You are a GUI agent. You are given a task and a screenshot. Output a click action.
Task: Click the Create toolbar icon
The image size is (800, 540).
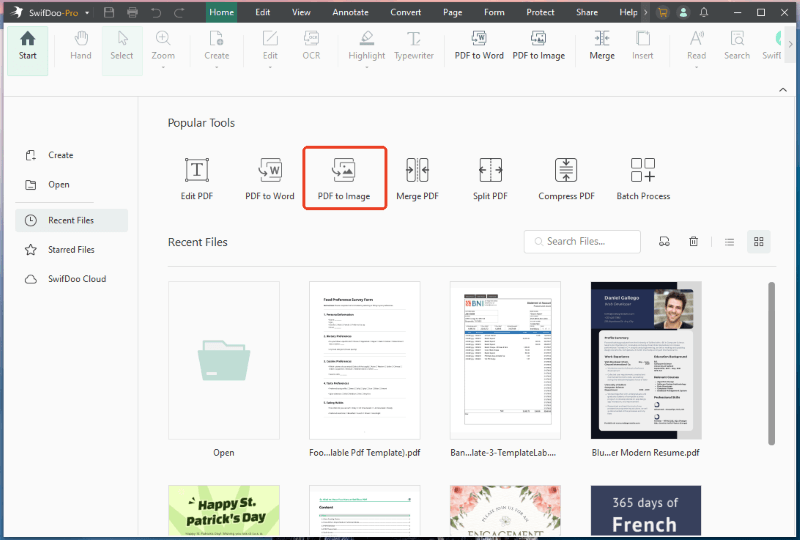pyautogui.click(x=216, y=48)
